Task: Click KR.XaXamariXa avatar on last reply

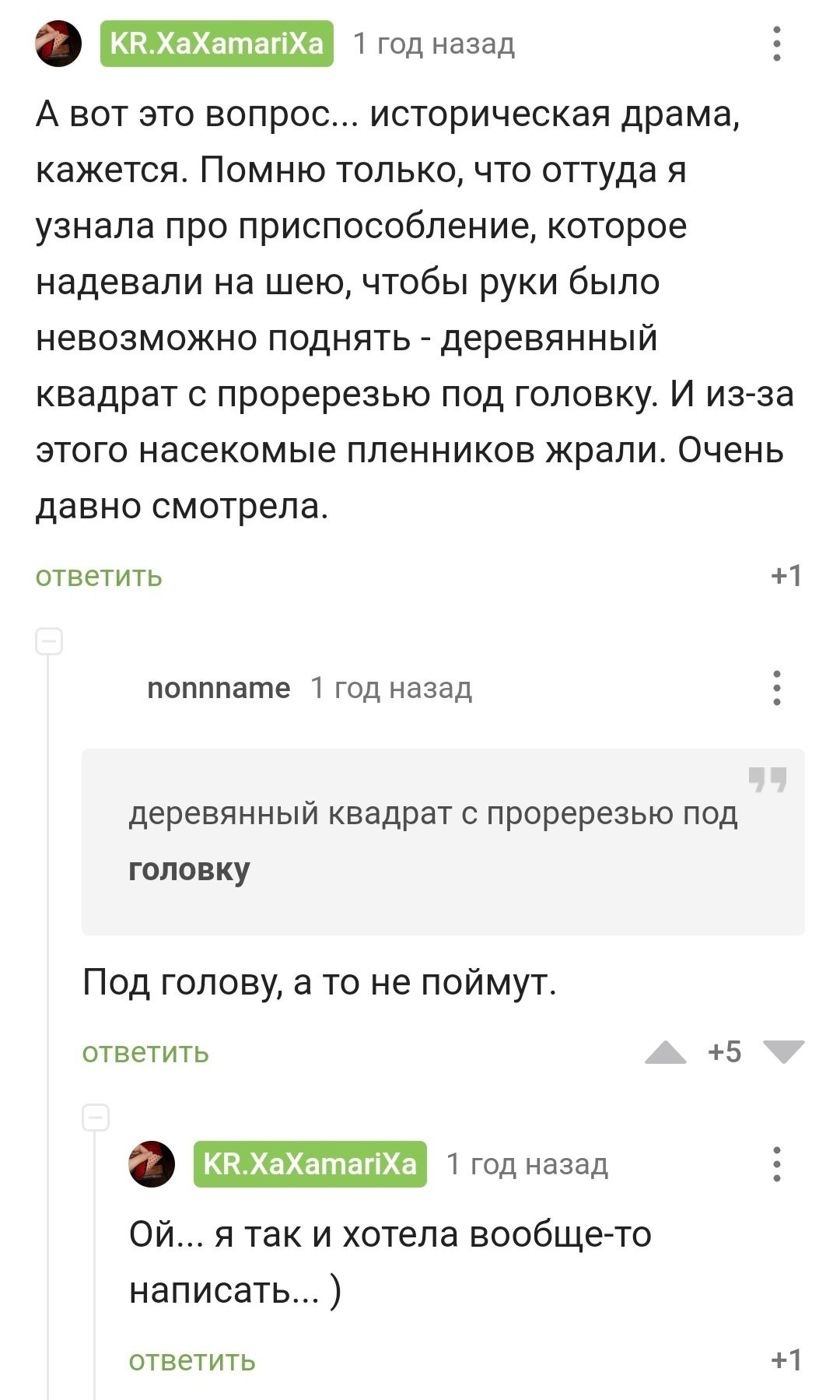Action: click(x=152, y=1164)
